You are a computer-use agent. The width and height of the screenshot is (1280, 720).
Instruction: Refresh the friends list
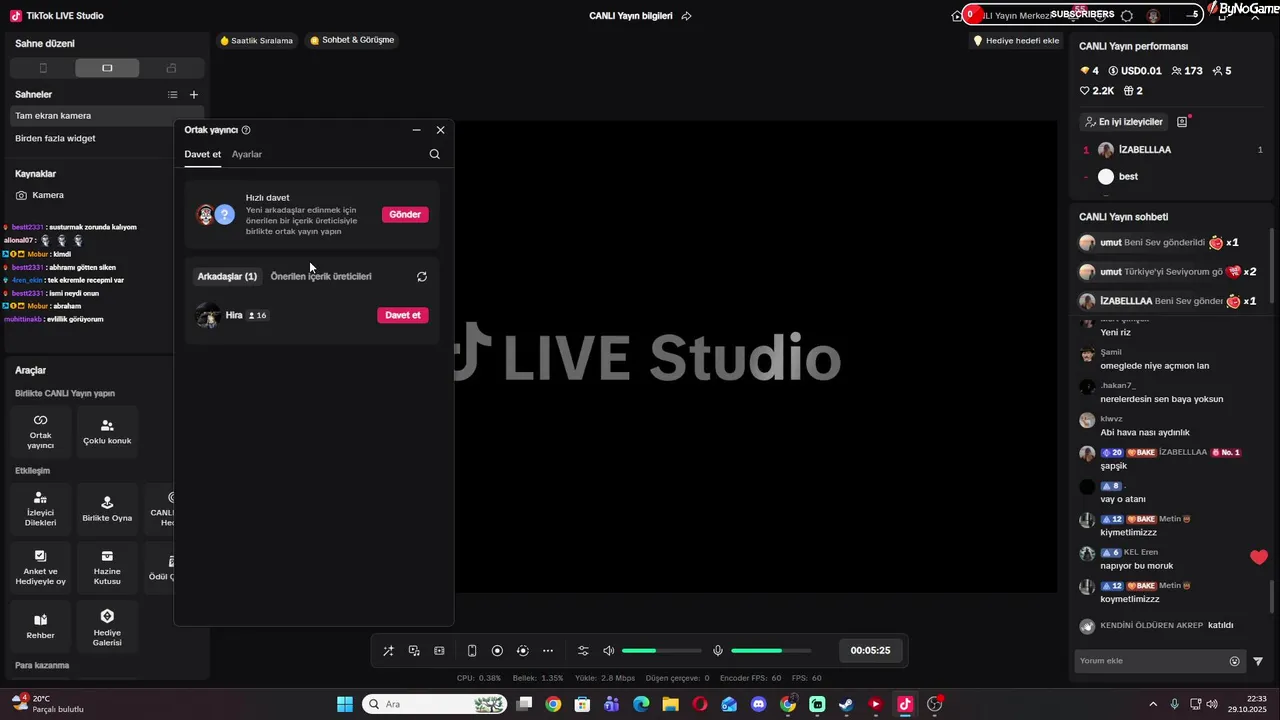pos(422,277)
